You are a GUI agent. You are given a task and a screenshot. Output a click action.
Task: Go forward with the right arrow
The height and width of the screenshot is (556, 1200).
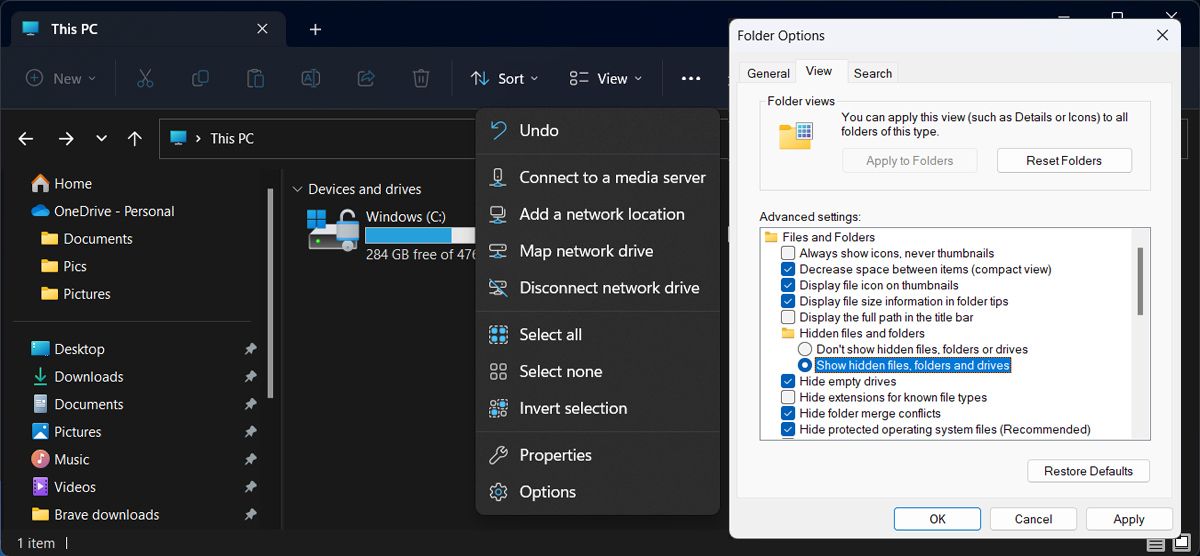[66, 139]
